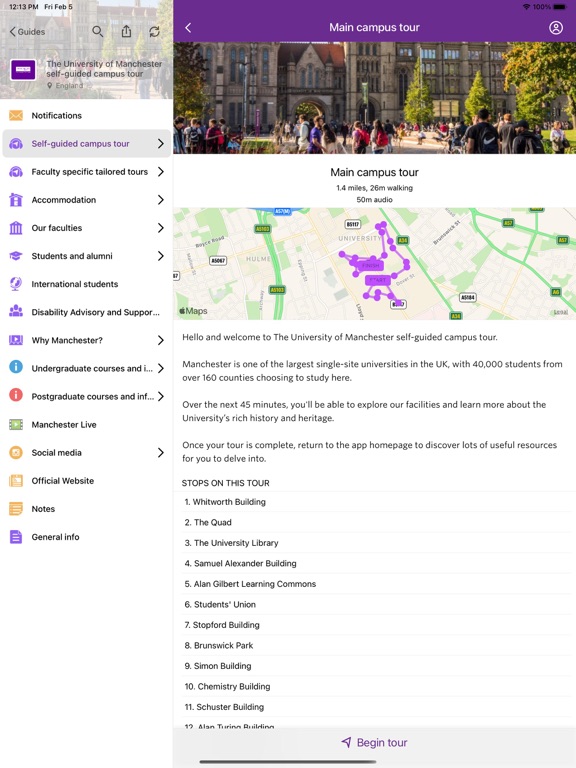This screenshot has height=768, width=576.
Task: Go back to Guides
Action: [x=27, y=32]
